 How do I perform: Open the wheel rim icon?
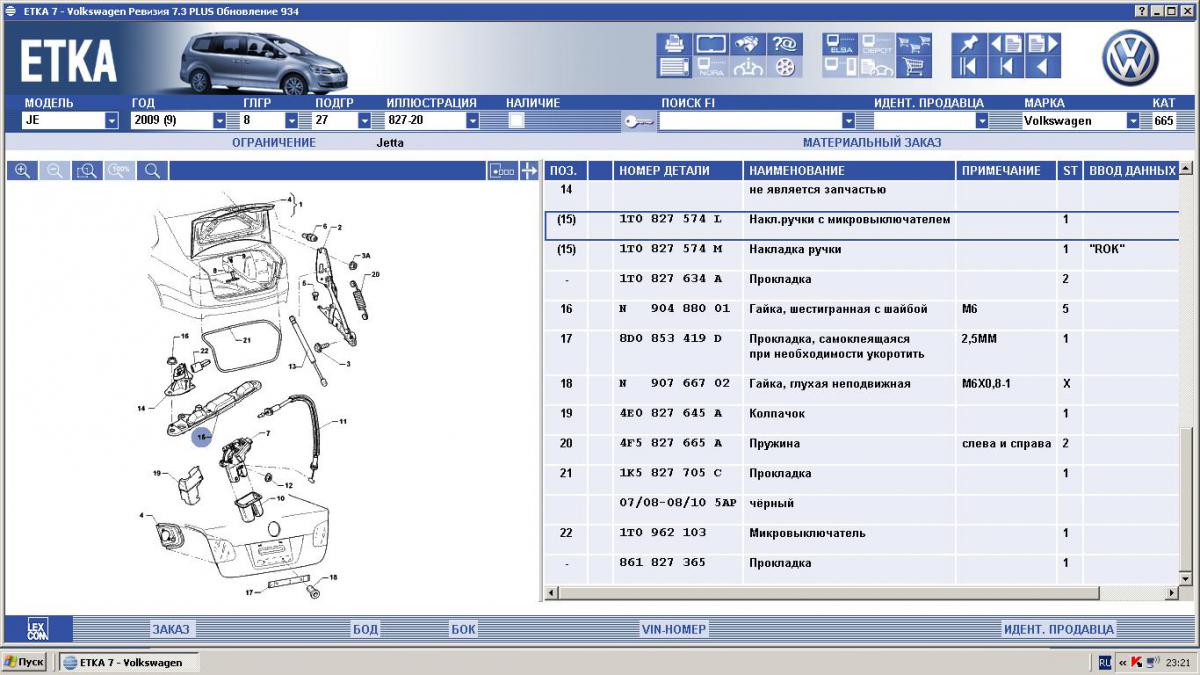pos(783,68)
